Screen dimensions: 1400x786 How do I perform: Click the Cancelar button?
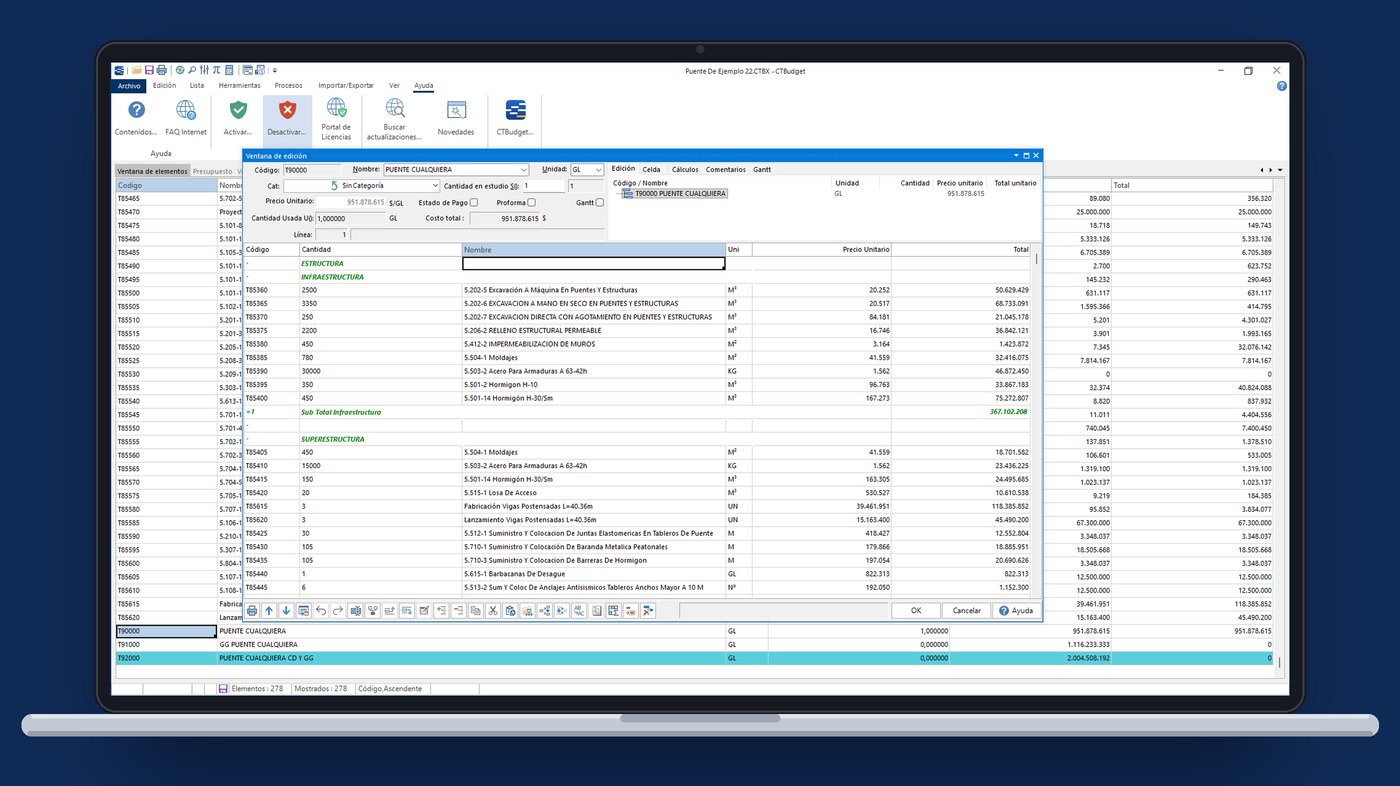(967, 610)
